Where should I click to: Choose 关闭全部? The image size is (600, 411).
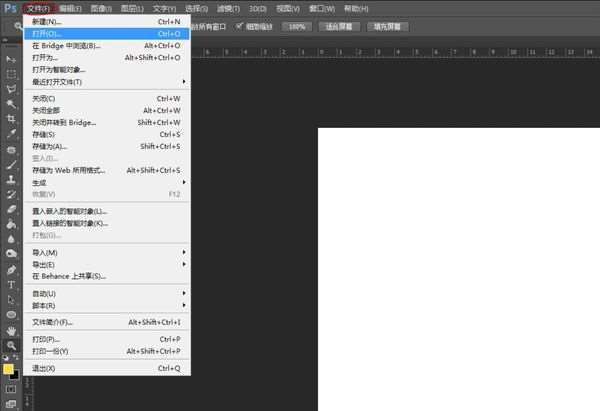point(107,111)
